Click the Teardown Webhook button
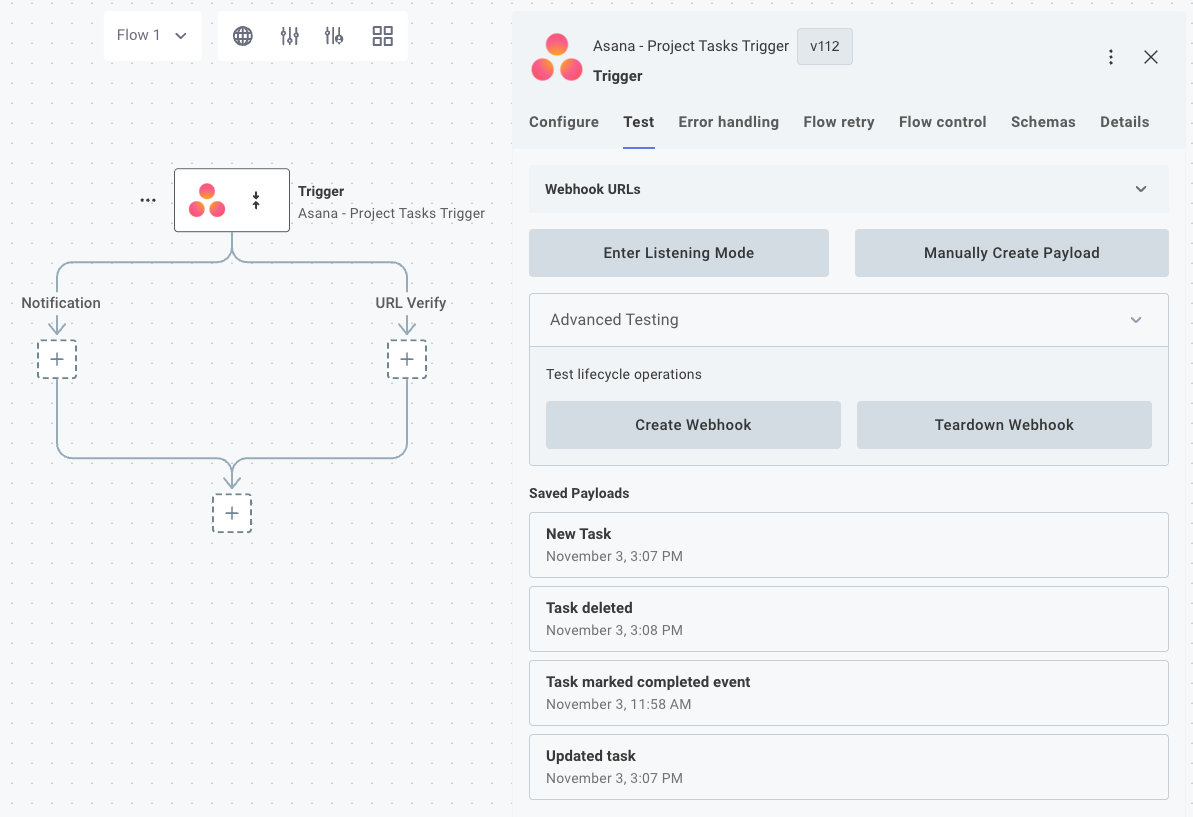Image resolution: width=1193 pixels, height=817 pixels. pyautogui.click(x=1003, y=424)
